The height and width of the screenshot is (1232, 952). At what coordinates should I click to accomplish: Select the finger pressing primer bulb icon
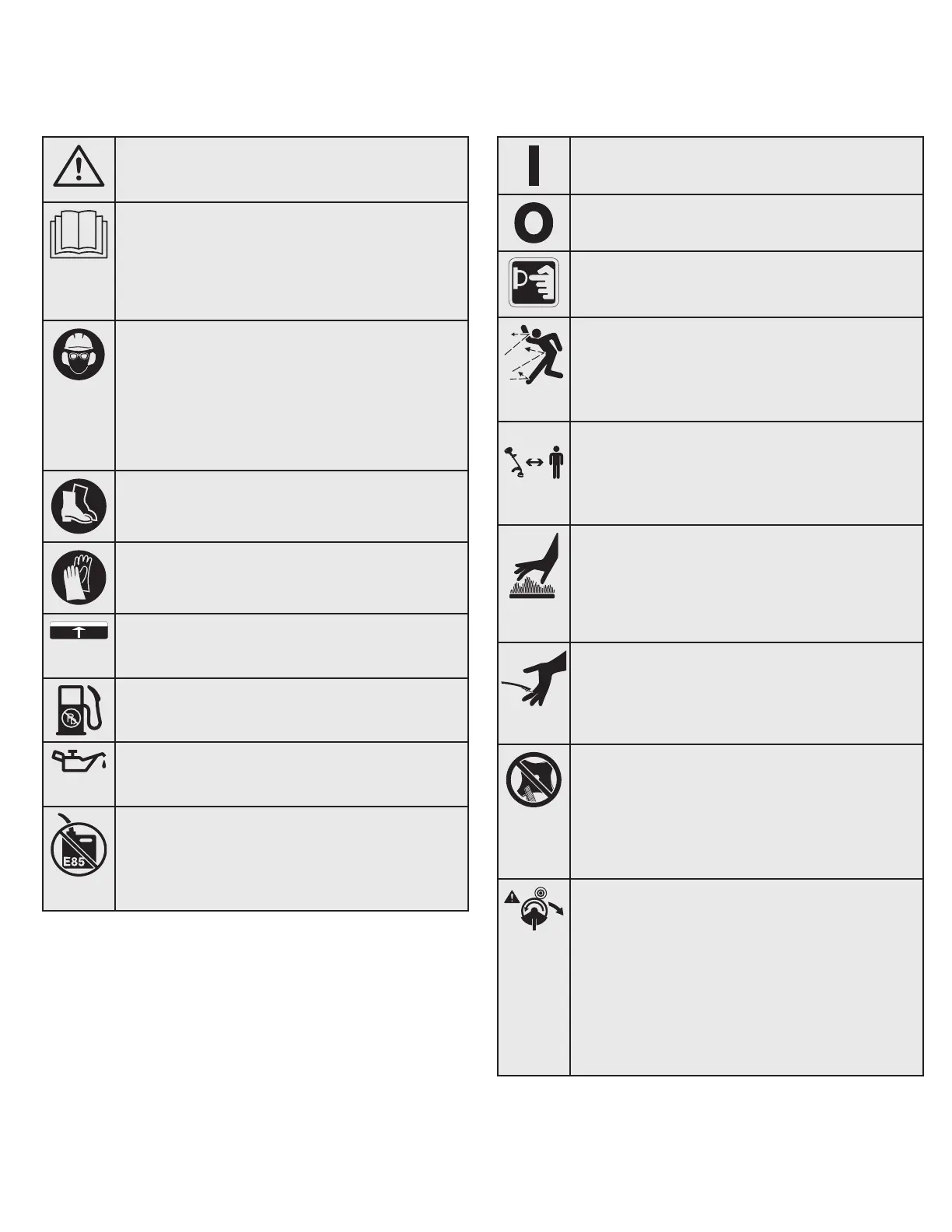click(534, 283)
